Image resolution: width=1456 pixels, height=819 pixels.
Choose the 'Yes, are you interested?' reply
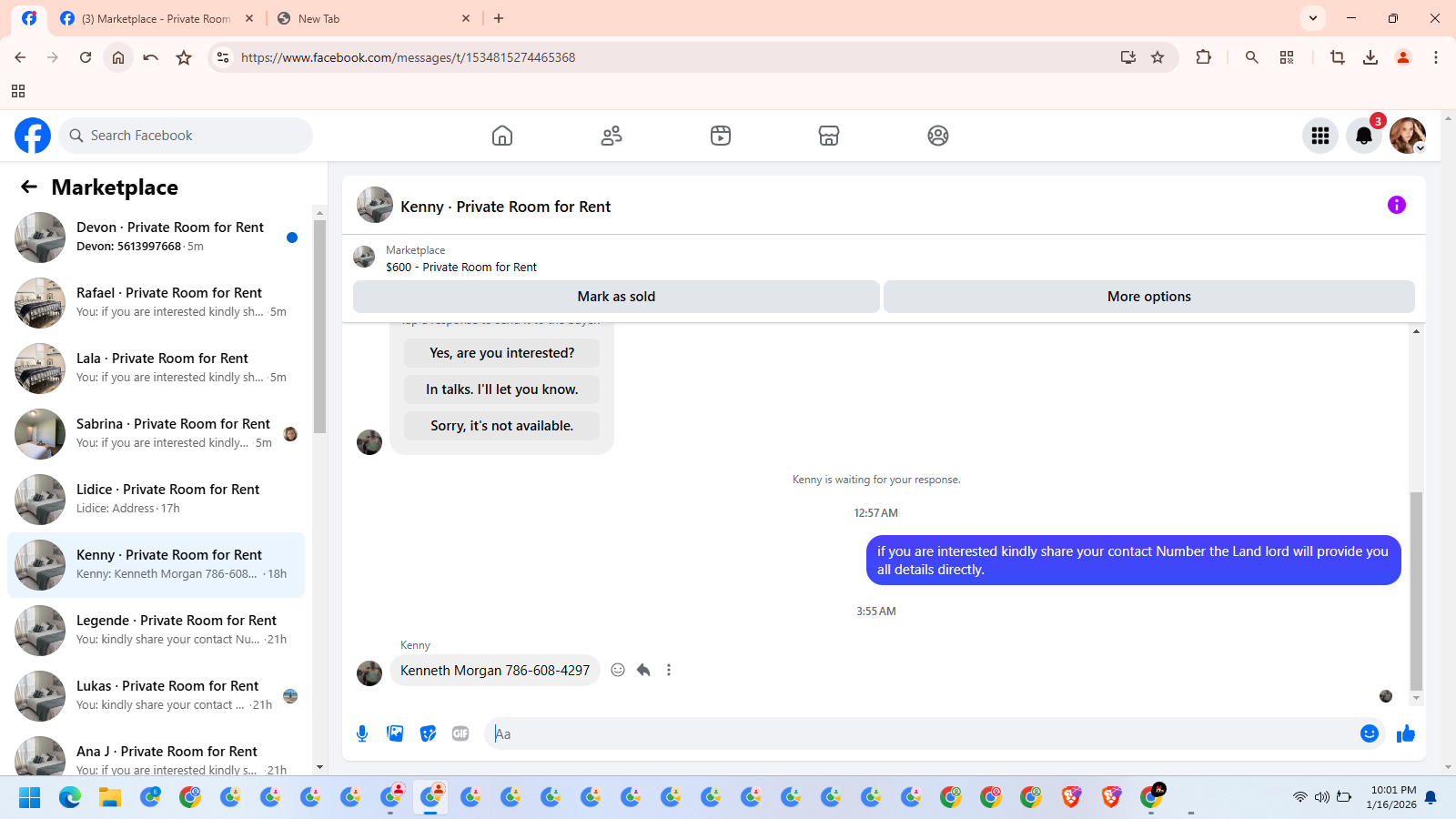point(502,353)
